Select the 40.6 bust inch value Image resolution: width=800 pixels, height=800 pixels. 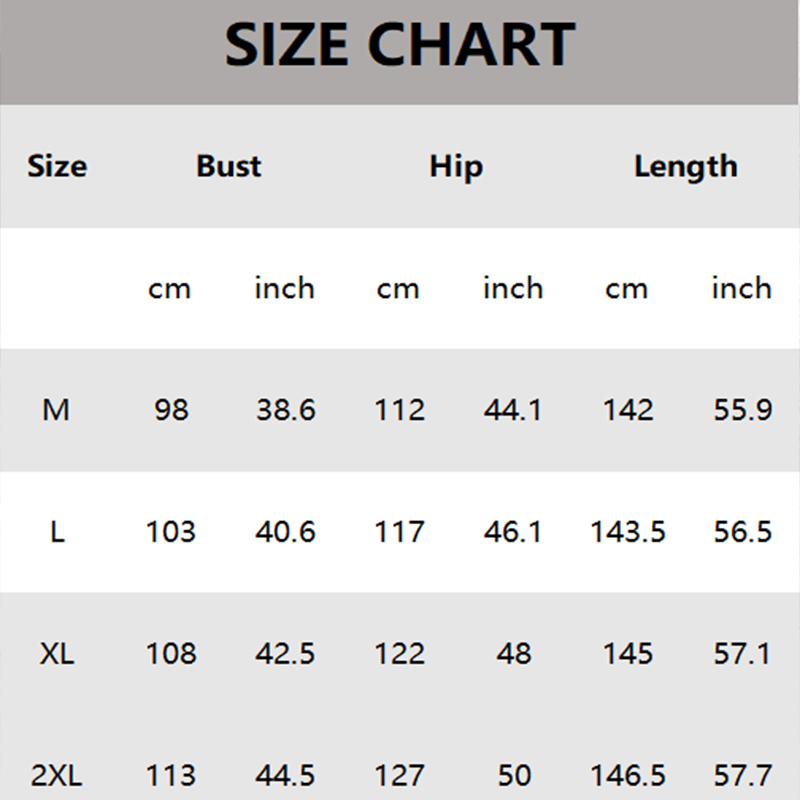coord(285,531)
